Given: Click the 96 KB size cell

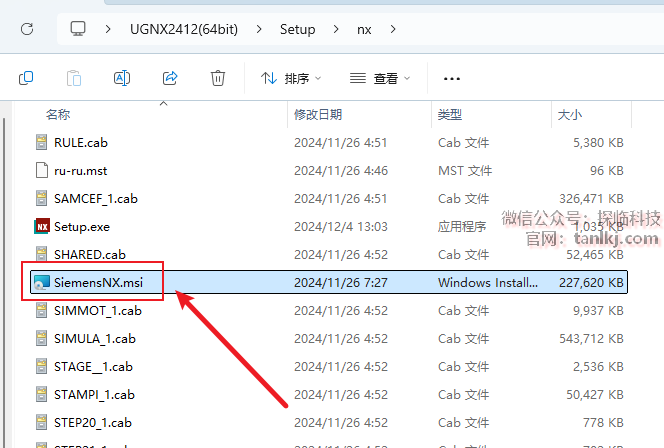Looking at the screenshot, I should point(607,171).
